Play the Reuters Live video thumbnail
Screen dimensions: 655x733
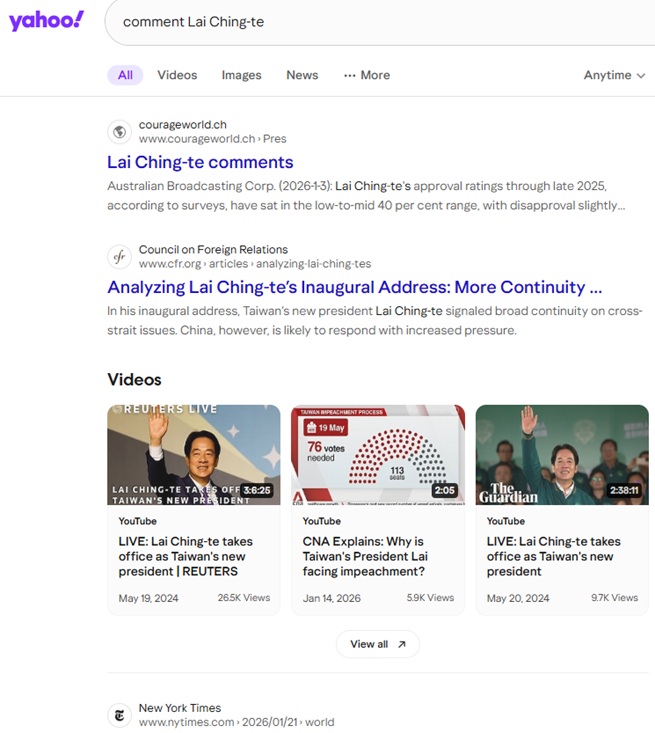pos(194,454)
